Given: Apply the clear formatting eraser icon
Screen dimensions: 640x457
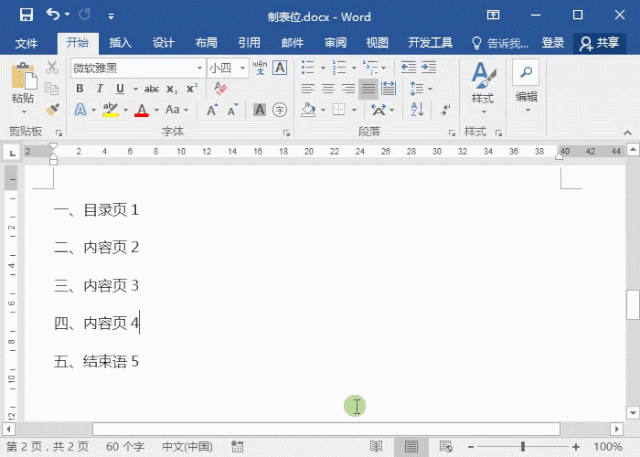Looking at the screenshot, I should coord(220,88).
